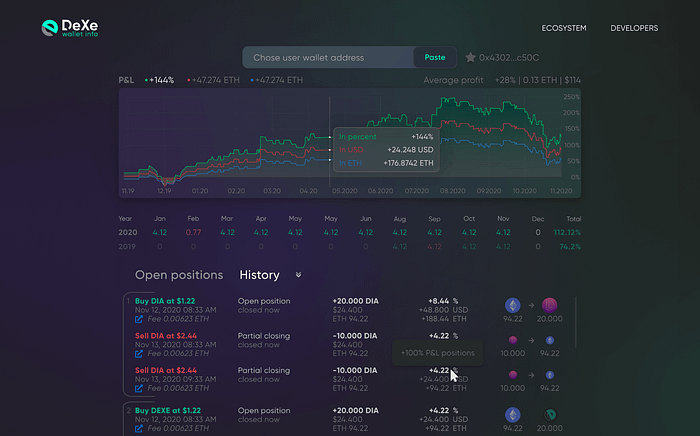Click small ETH icon in 08:33 Sell row
Viewport: 700px width, 436px height.
click(550, 340)
